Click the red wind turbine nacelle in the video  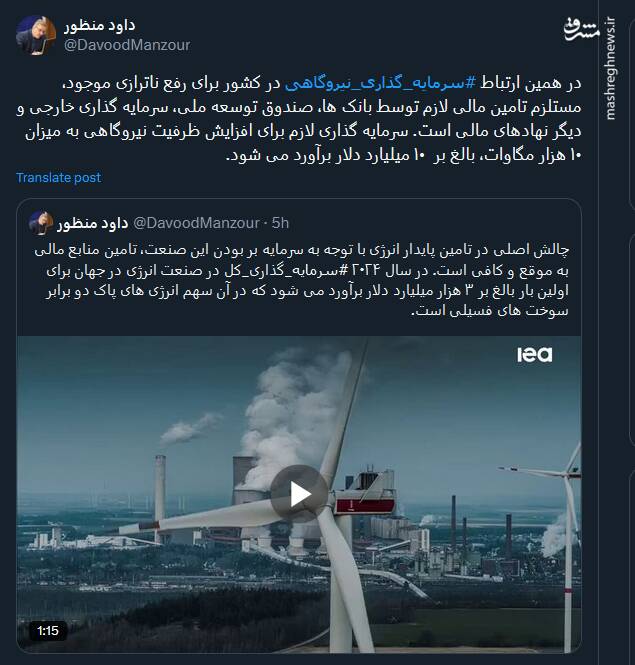pyautogui.click(x=365, y=506)
